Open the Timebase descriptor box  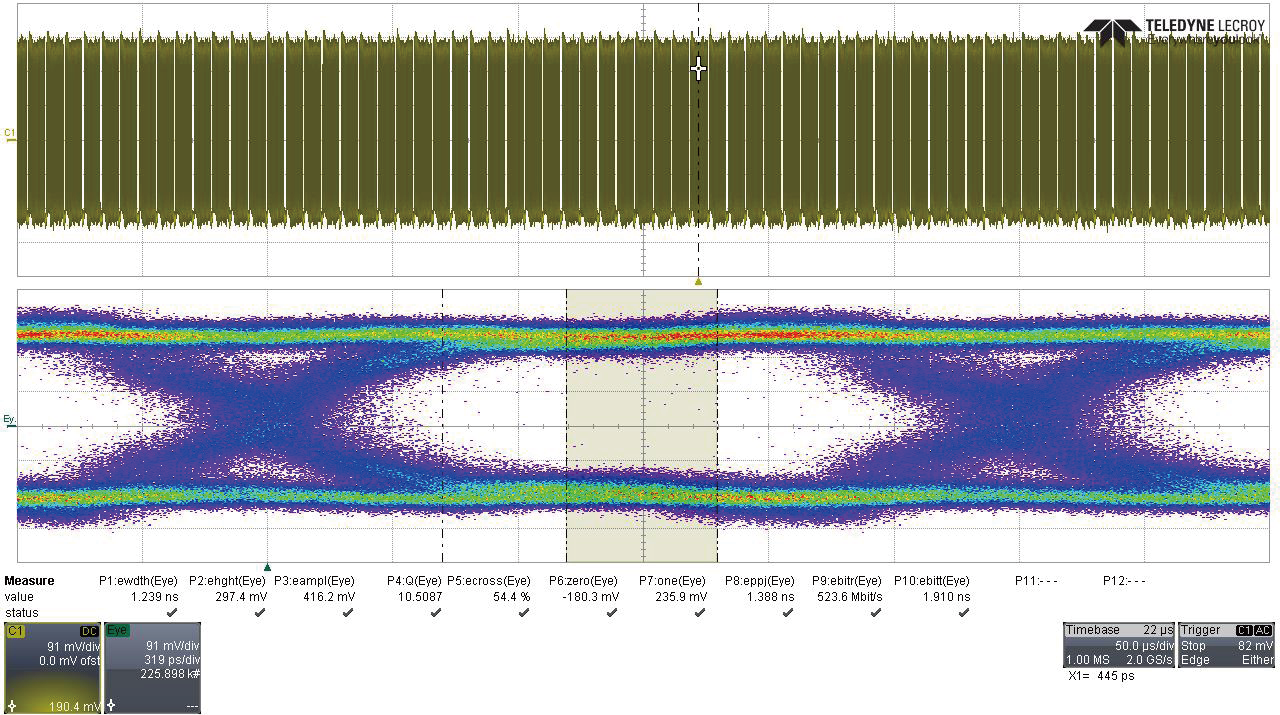coord(1119,645)
